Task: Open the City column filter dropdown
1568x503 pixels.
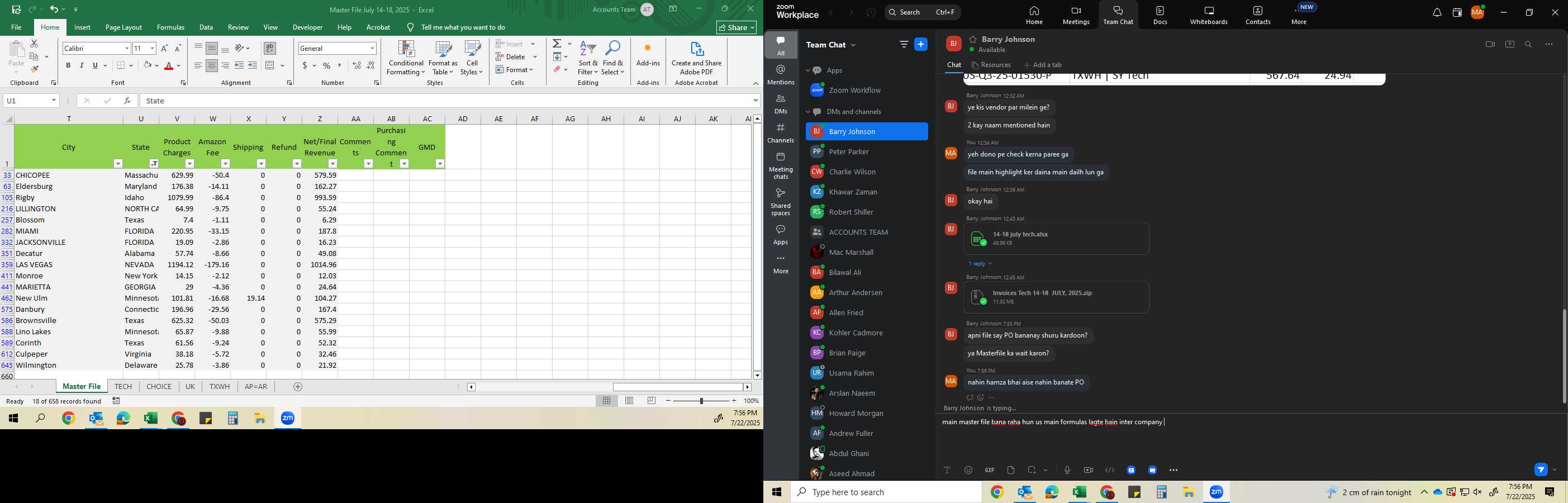Action: 118,164
